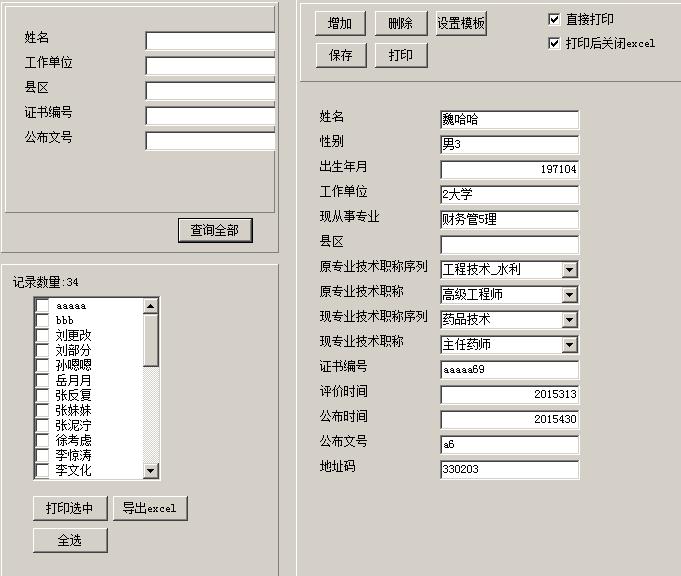Click the 全选 button
681x576 pixels.
click(x=69, y=540)
